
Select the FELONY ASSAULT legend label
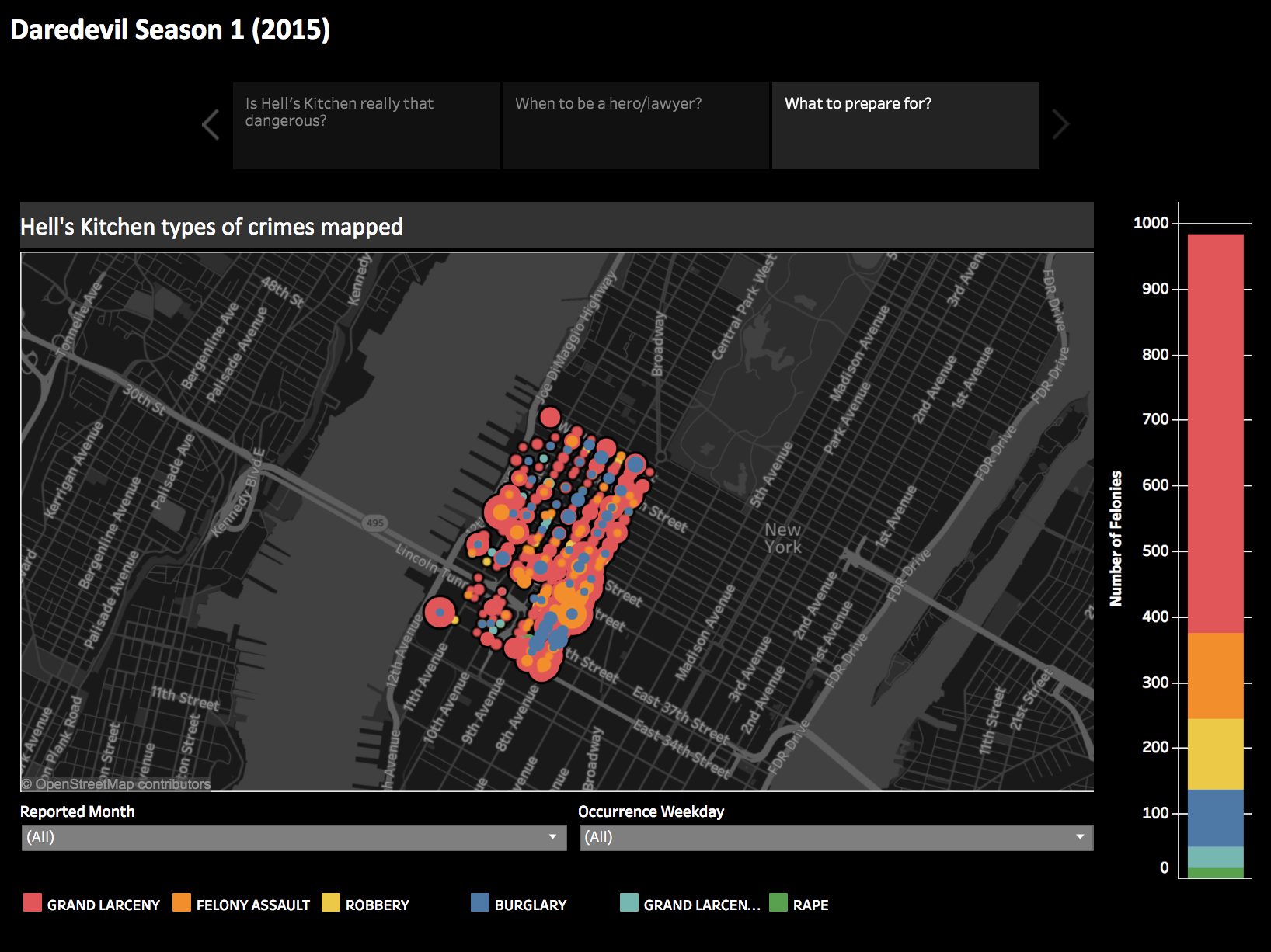point(253,905)
